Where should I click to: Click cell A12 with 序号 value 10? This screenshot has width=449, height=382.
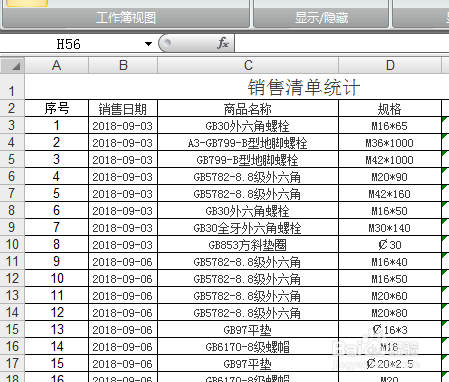(57, 278)
